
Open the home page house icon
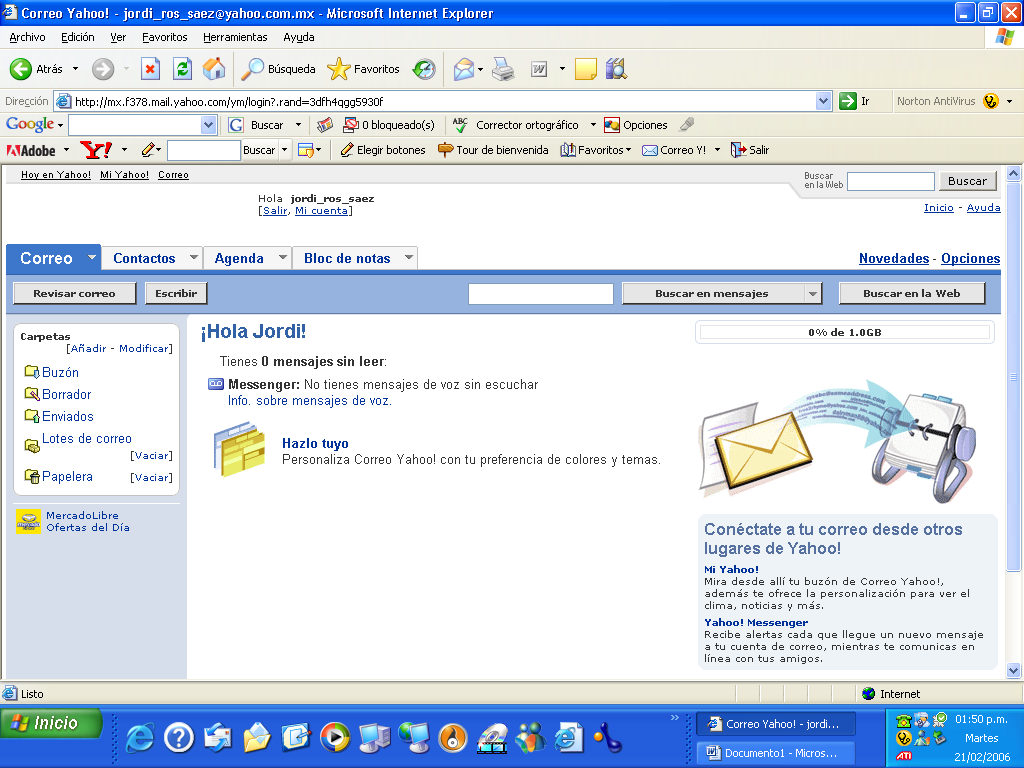214,69
